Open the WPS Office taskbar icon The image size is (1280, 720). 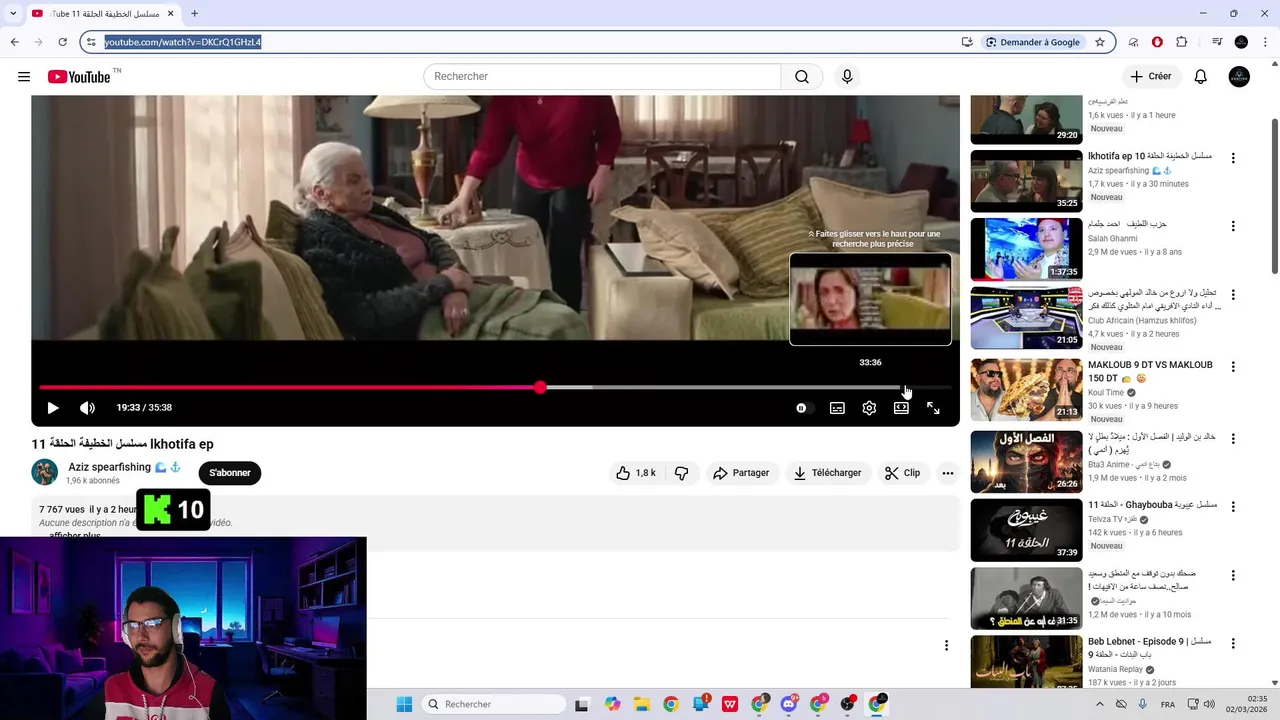(x=730, y=704)
